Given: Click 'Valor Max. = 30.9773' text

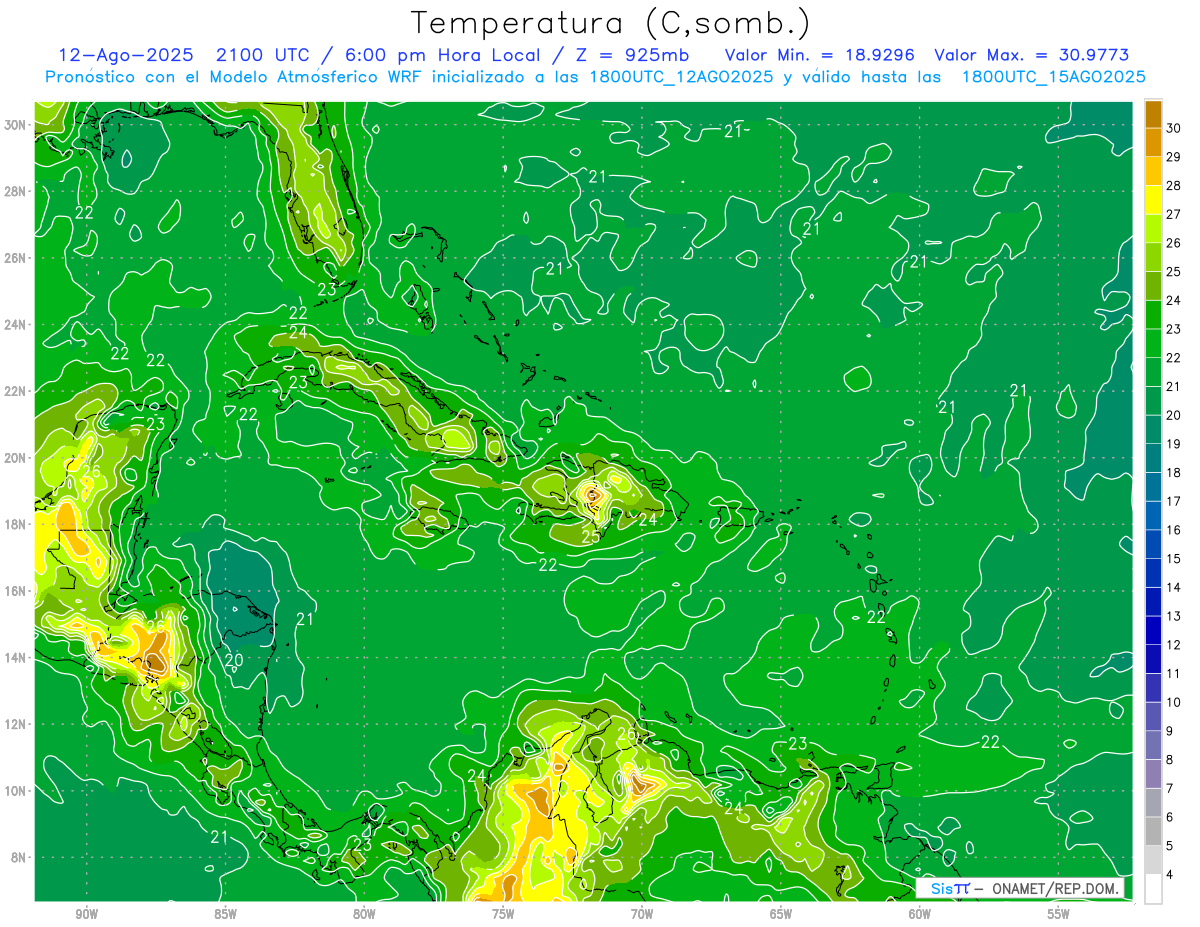Looking at the screenshot, I should 1032,55.
